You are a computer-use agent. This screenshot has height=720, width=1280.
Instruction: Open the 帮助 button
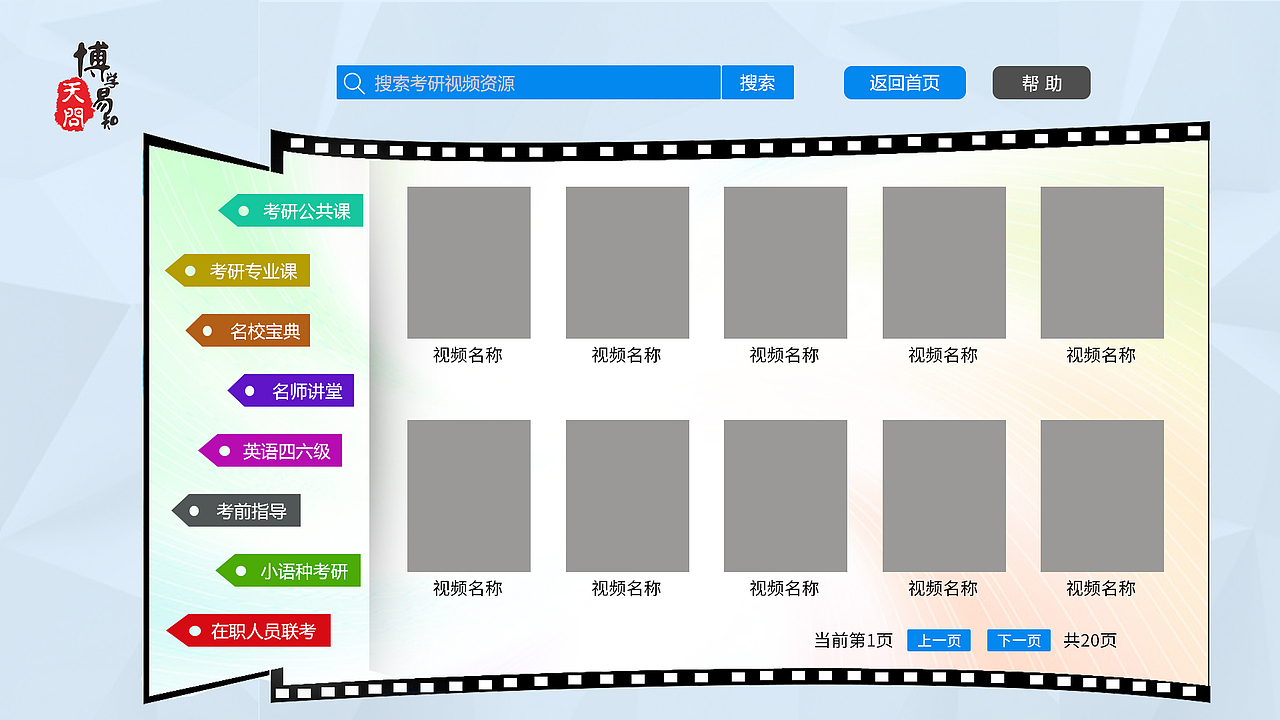point(1041,83)
